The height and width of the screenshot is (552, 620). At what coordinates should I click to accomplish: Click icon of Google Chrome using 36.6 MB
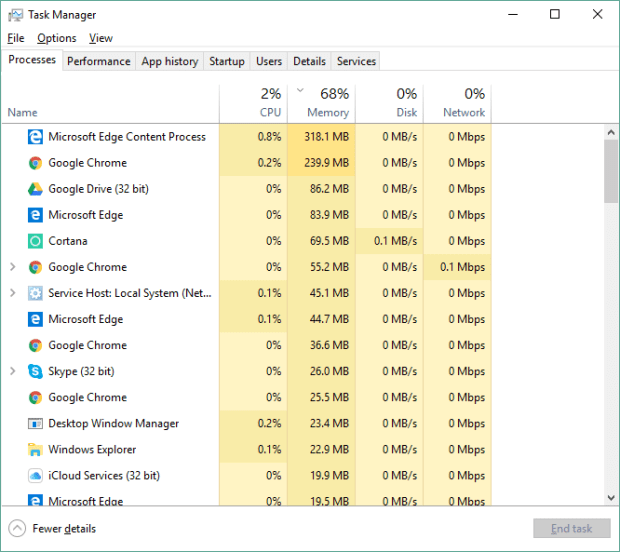[x=35, y=346]
